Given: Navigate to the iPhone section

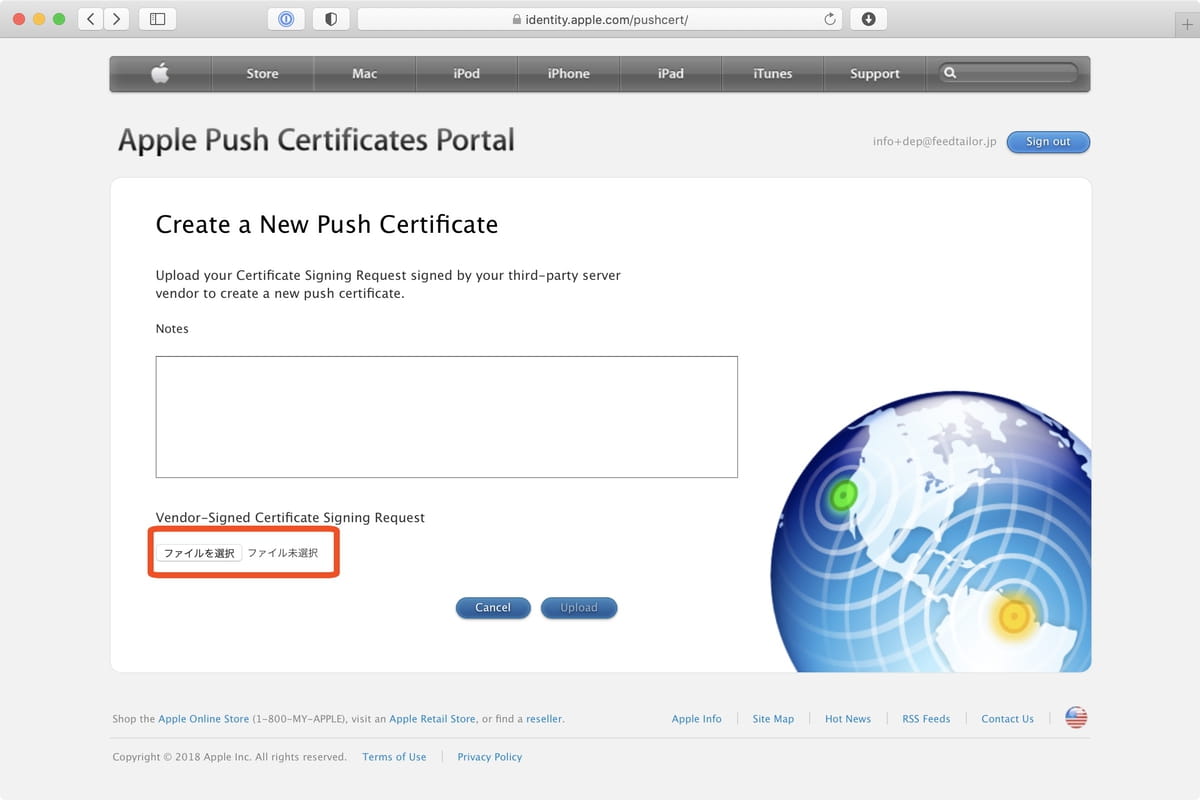Looking at the screenshot, I should click(569, 73).
